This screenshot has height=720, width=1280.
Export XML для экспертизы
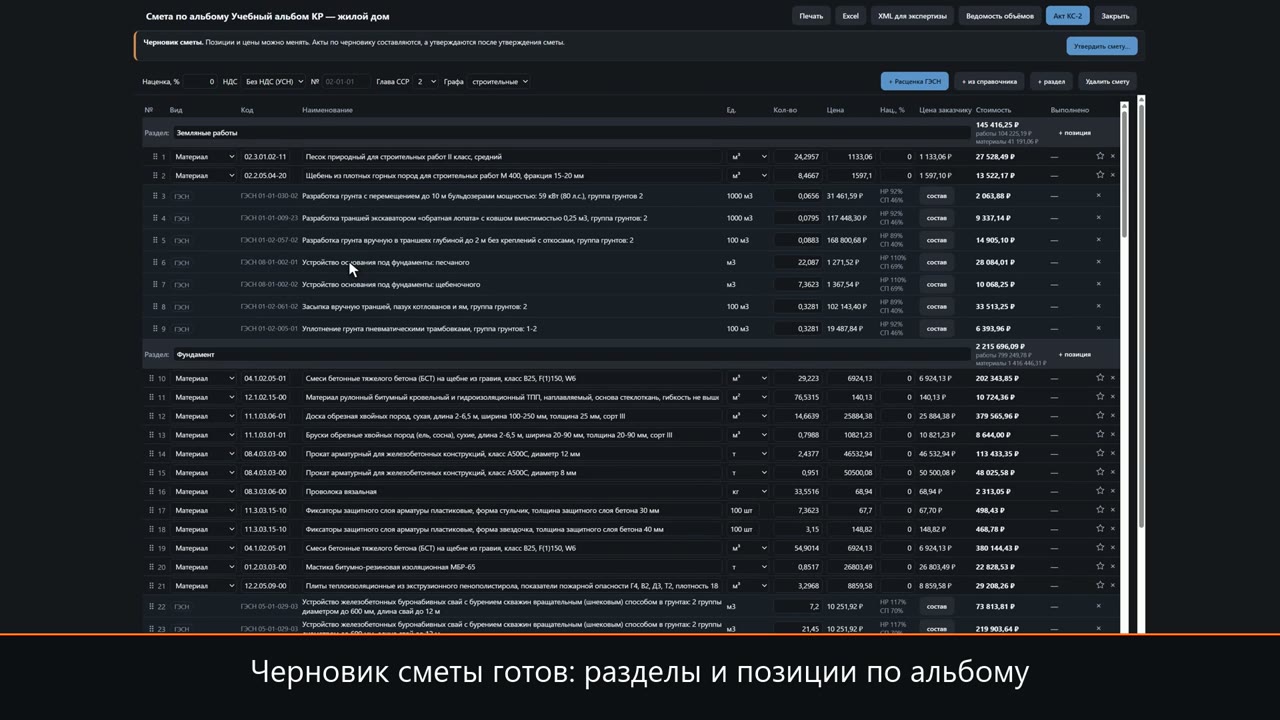pos(912,16)
